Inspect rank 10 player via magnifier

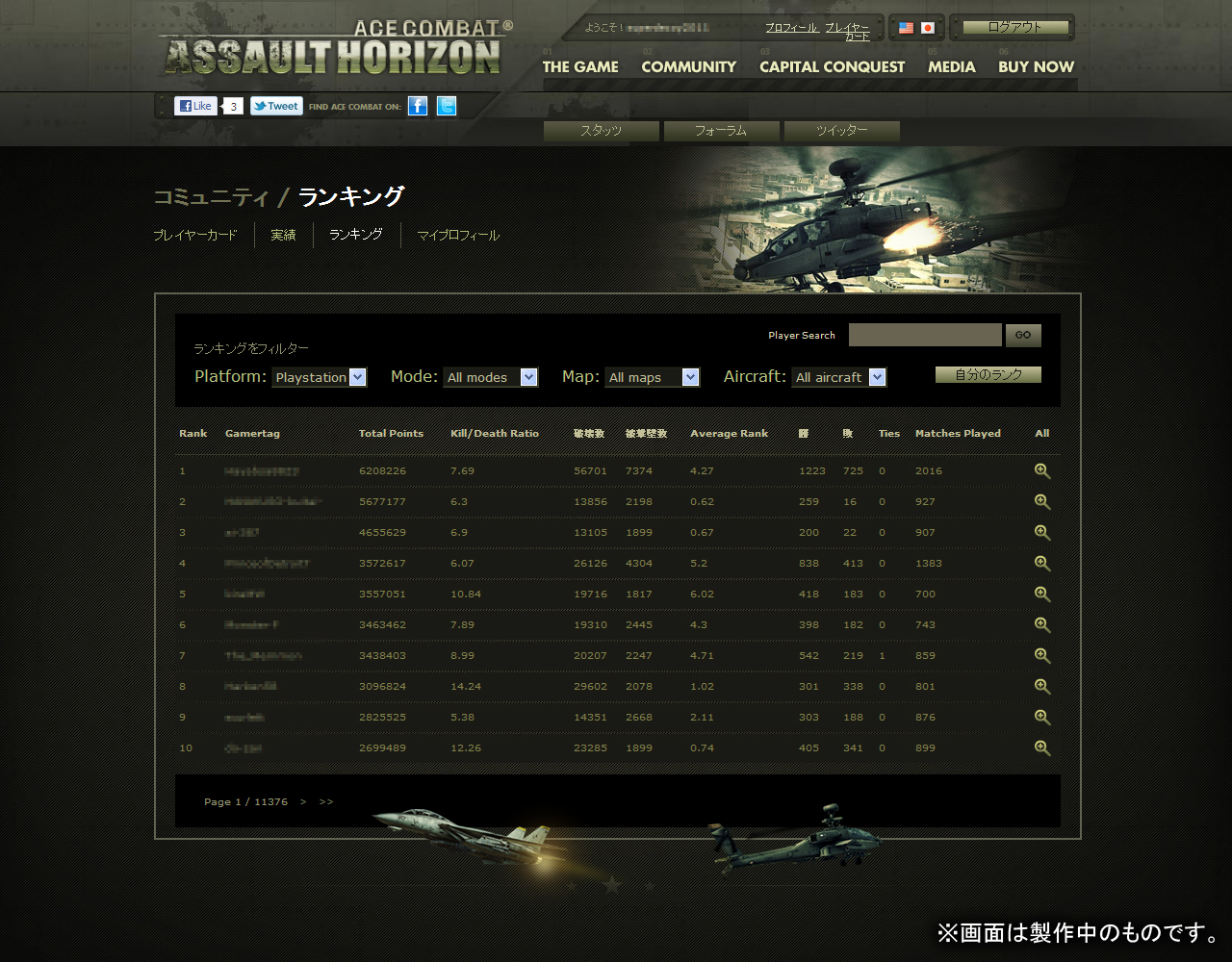tap(1042, 748)
